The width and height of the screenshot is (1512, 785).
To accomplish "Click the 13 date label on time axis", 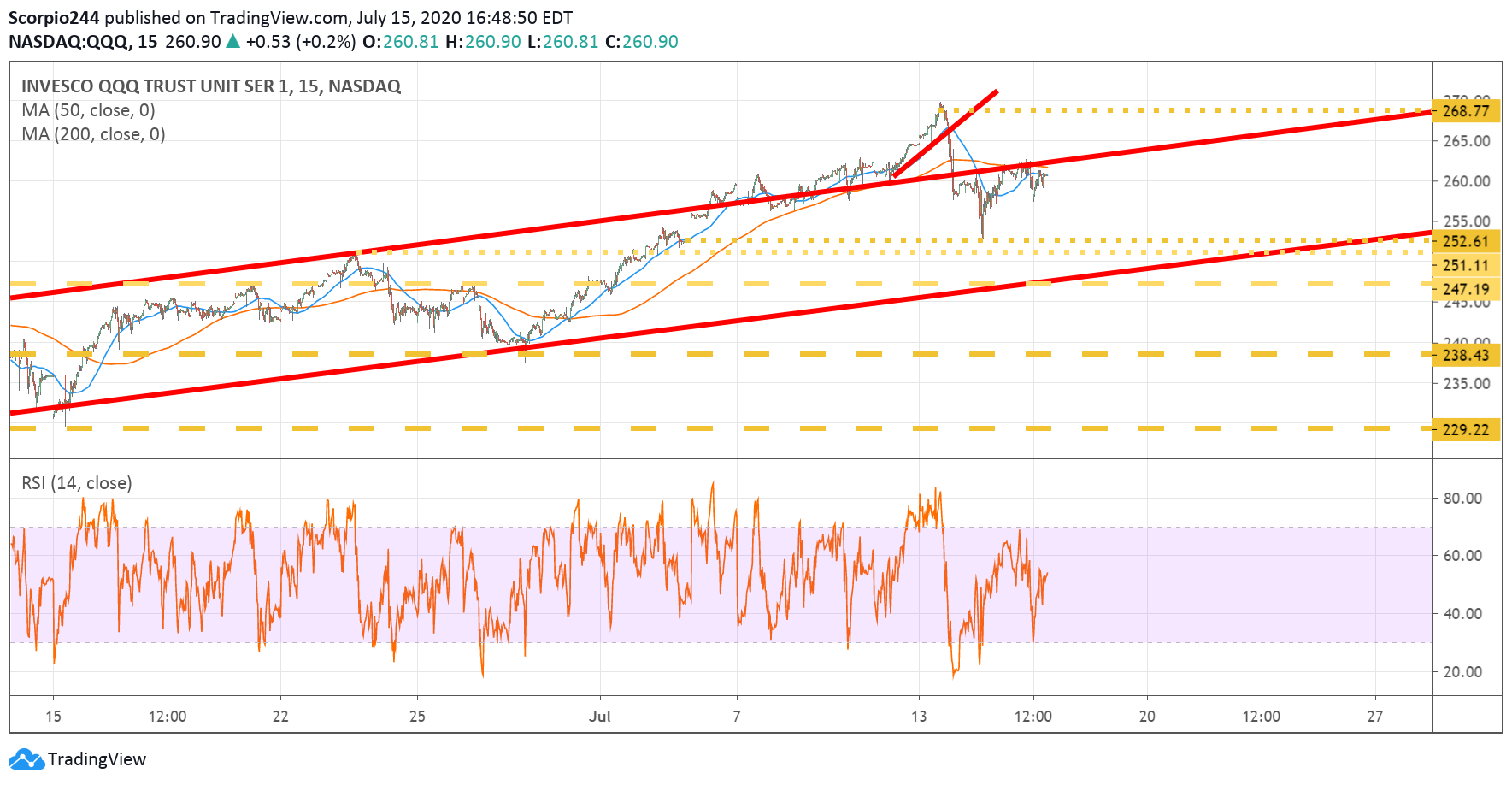I will point(919,716).
